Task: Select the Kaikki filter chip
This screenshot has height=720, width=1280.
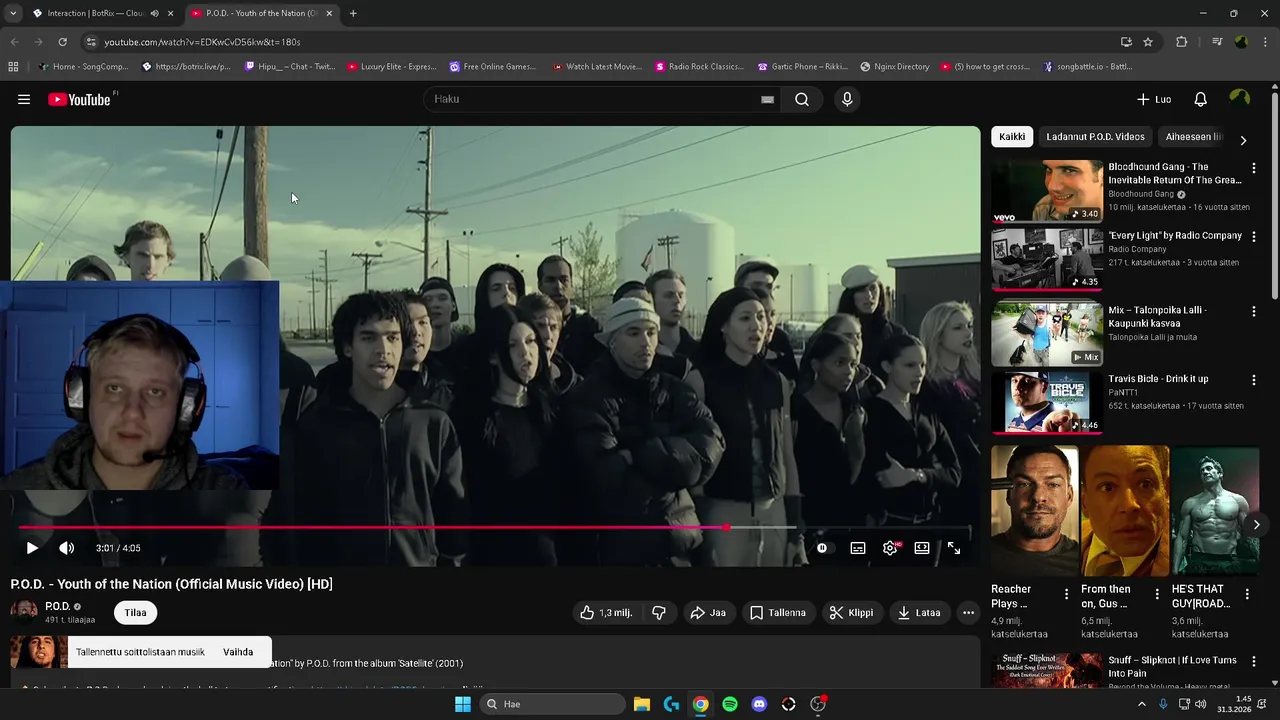Action: coord(1012,137)
